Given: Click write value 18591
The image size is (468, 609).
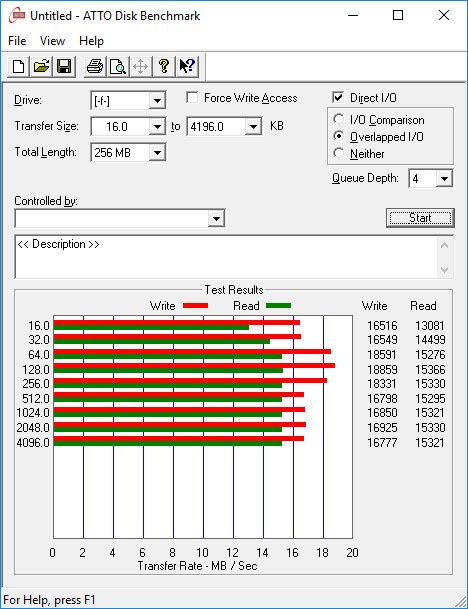Looking at the screenshot, I should click(x=382, y=355).
